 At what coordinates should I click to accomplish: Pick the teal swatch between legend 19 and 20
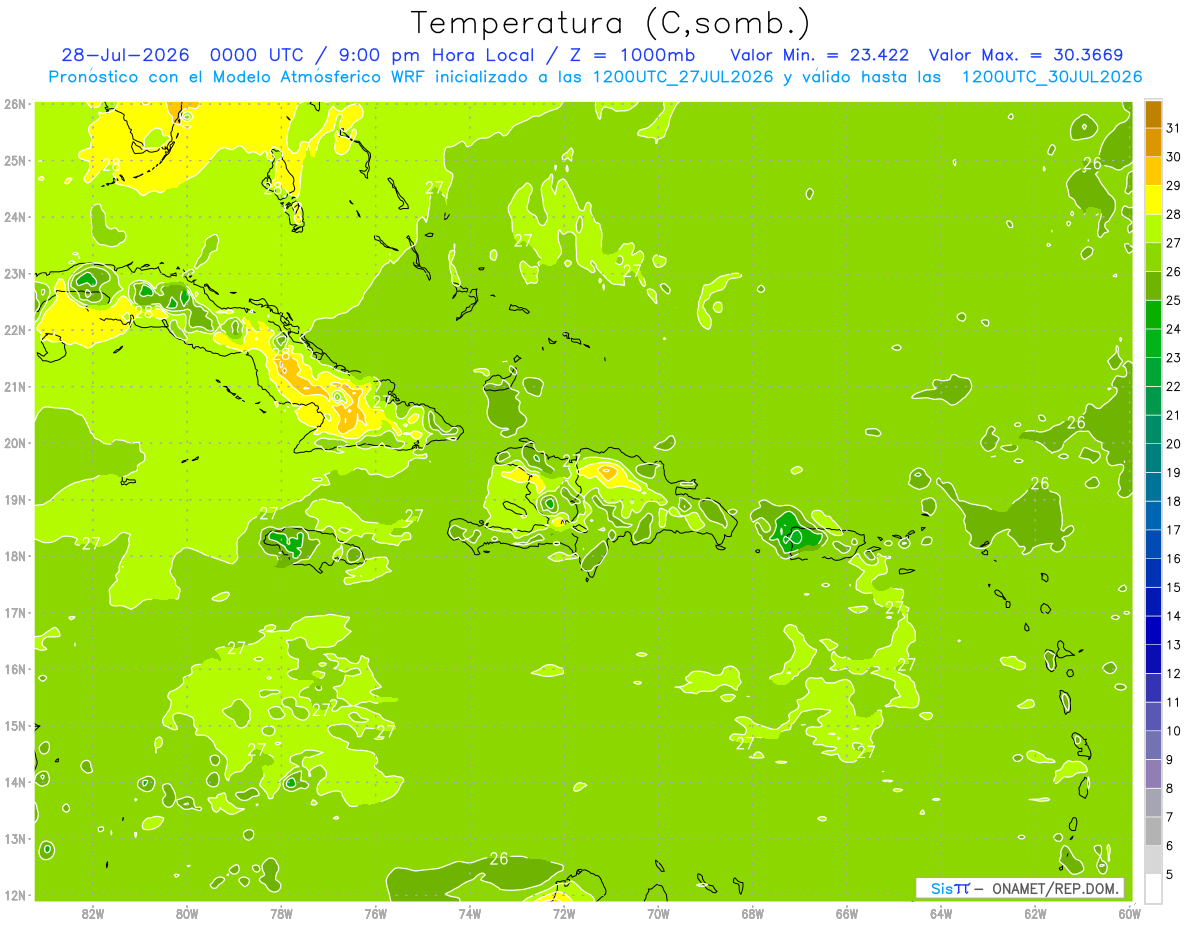pos(1153,458)
